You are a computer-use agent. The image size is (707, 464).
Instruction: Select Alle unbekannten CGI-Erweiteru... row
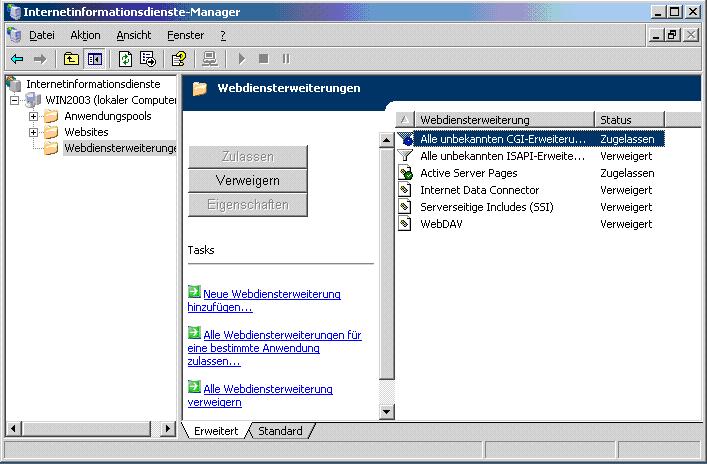click(531, 139)
